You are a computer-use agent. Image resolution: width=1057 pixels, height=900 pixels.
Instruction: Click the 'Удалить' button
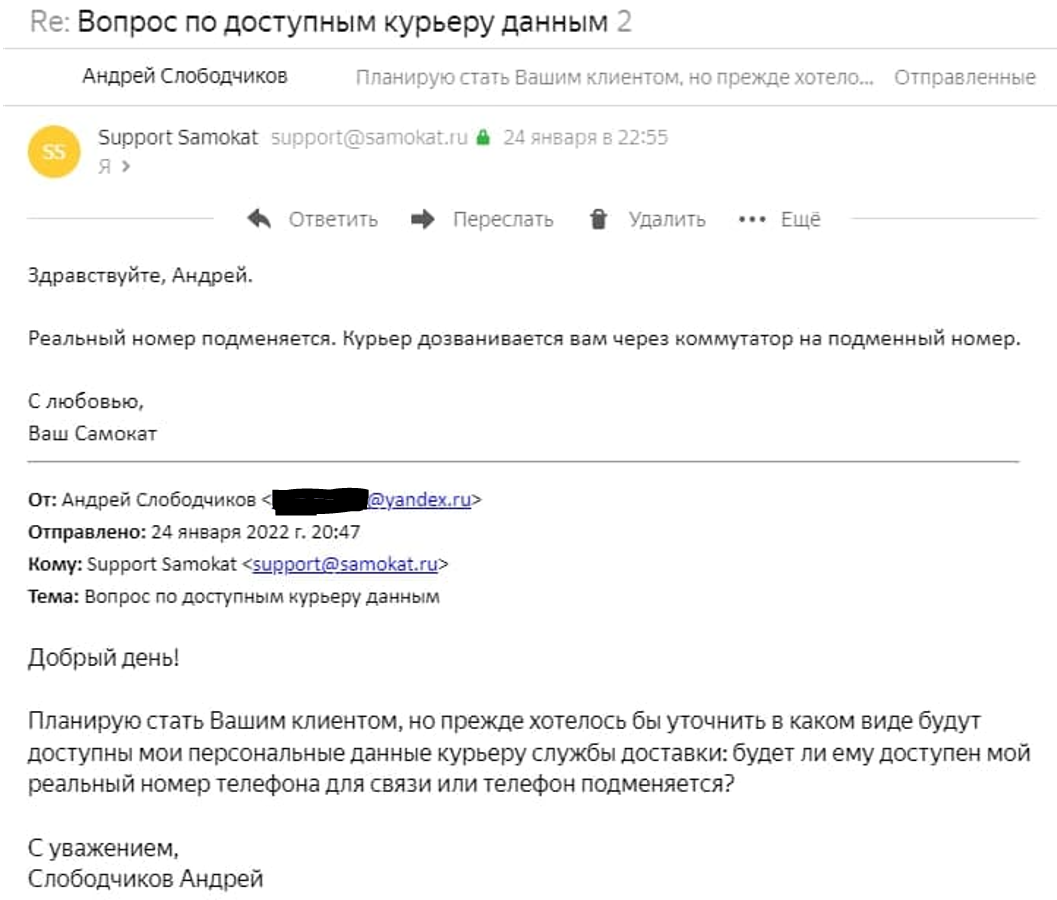click(666, 219)
